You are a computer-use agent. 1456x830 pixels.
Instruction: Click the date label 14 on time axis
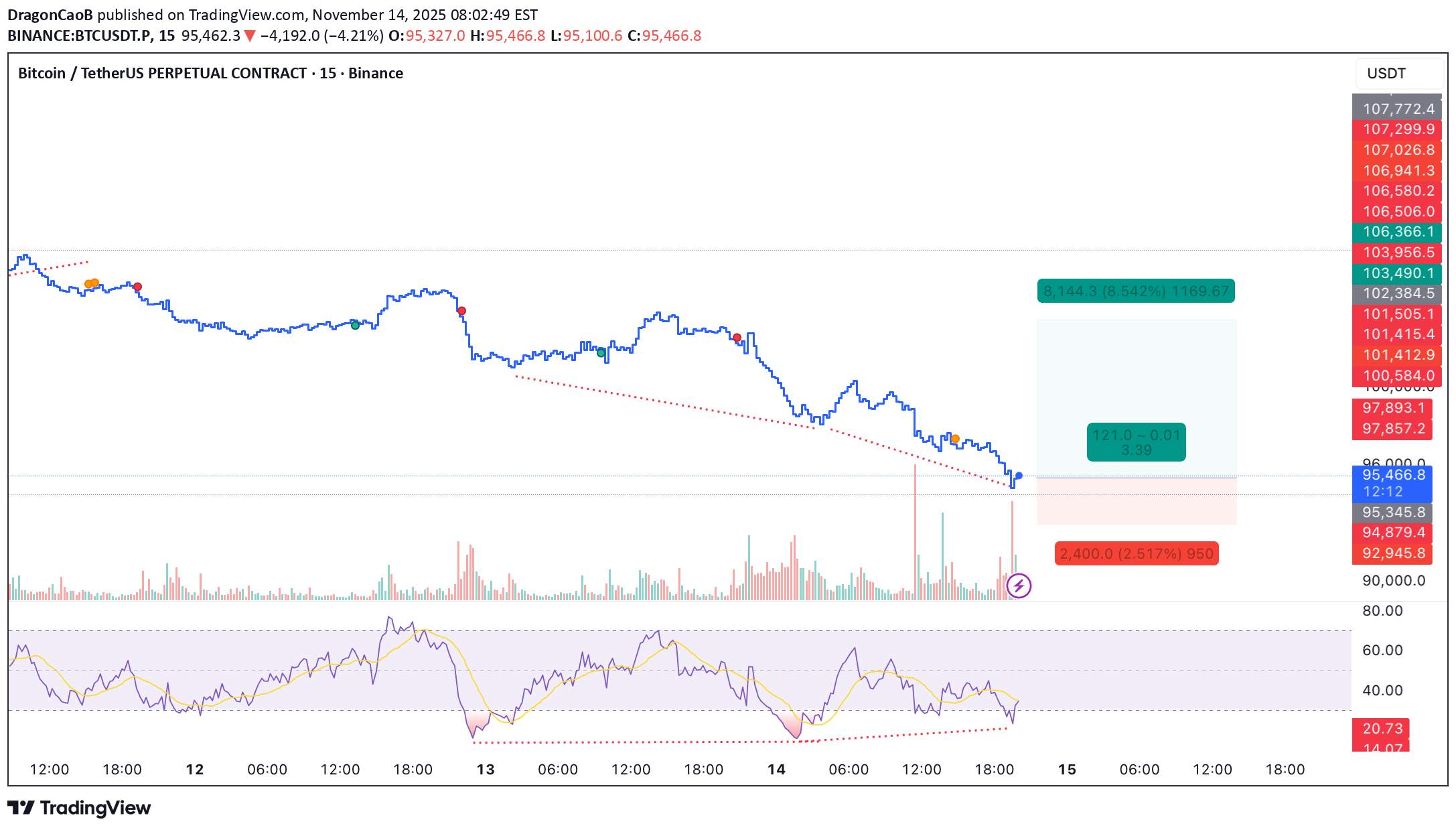tap(776, 770)
